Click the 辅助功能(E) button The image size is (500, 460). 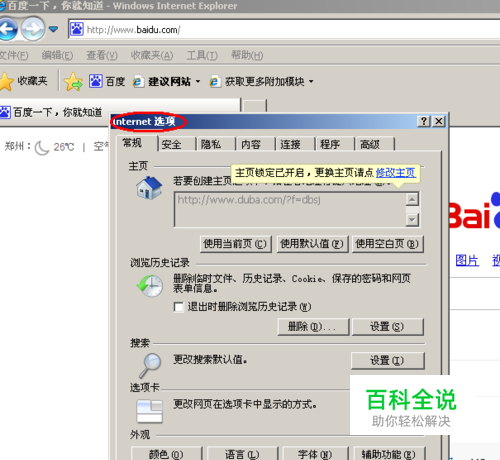click(x=389, y=454)
